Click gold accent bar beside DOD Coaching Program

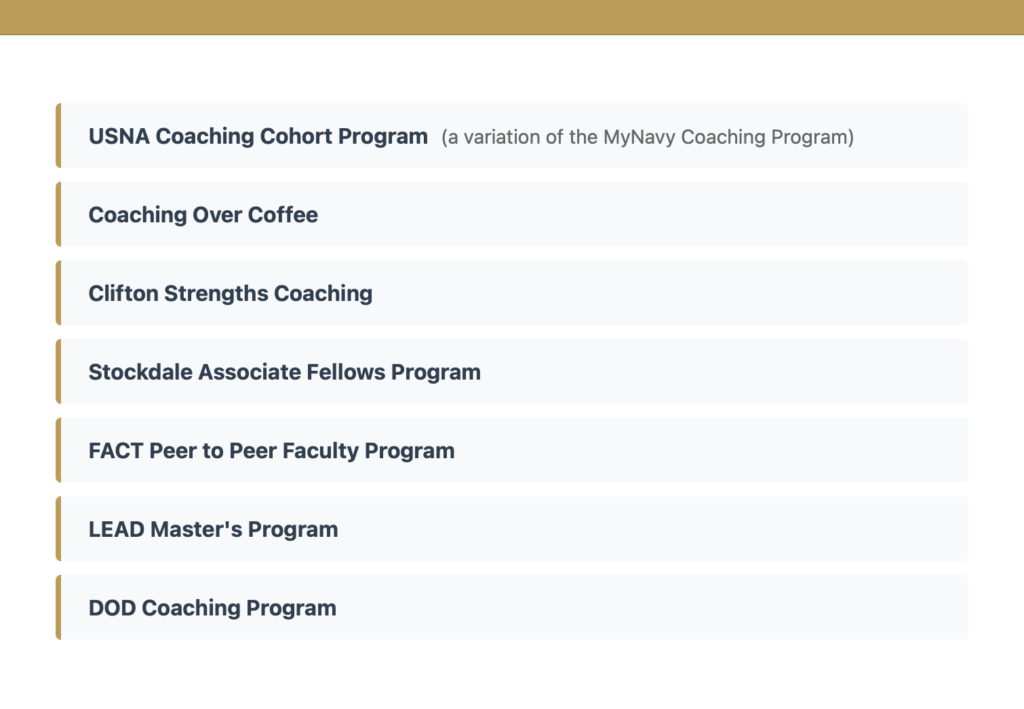[x=58, y=608]
